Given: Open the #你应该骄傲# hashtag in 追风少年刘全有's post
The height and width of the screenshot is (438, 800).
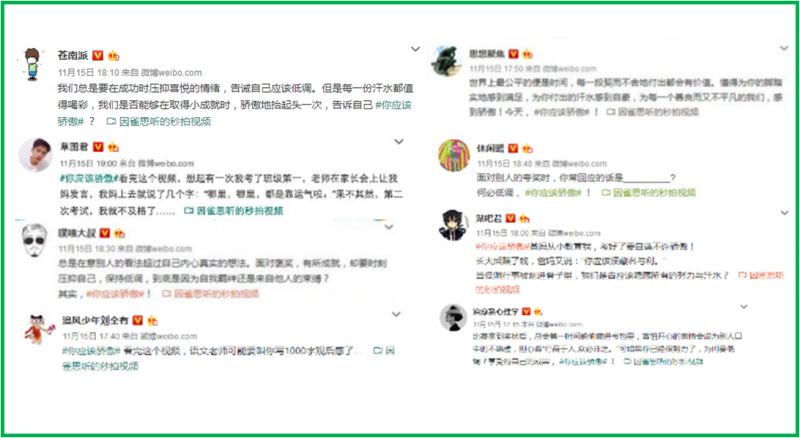Looking at the screenshot, I should (91, 351).
